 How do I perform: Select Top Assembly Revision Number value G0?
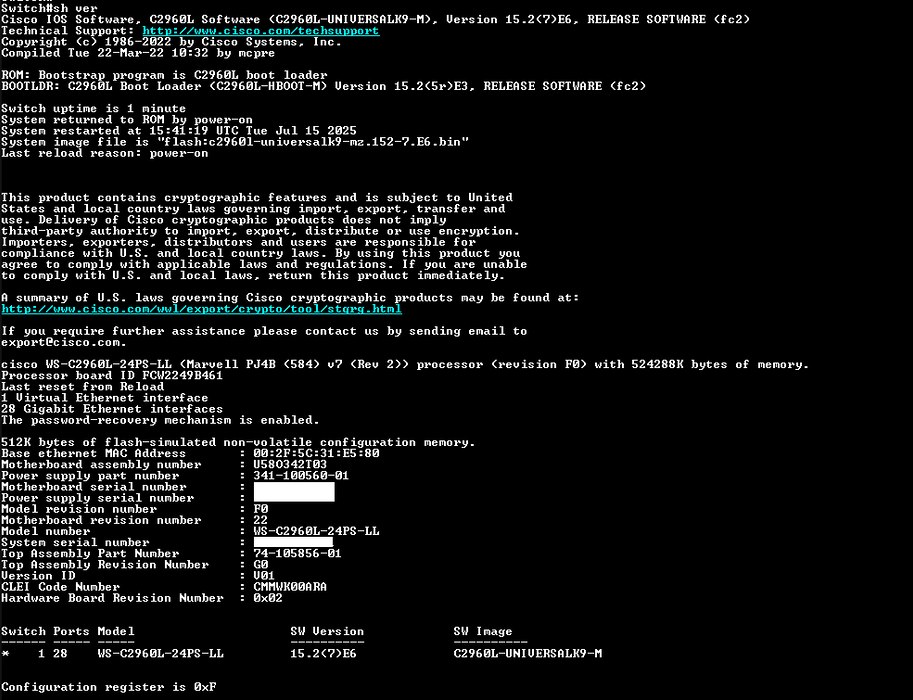click(261, 564)
